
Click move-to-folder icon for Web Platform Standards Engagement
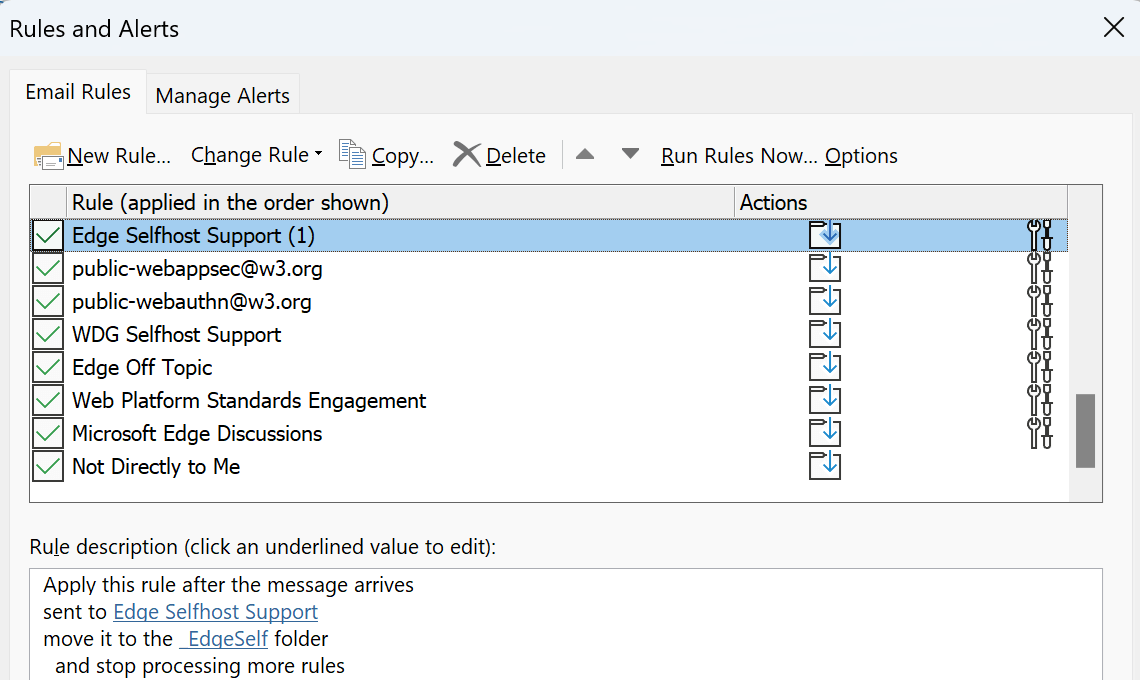[x=825, y=399]
